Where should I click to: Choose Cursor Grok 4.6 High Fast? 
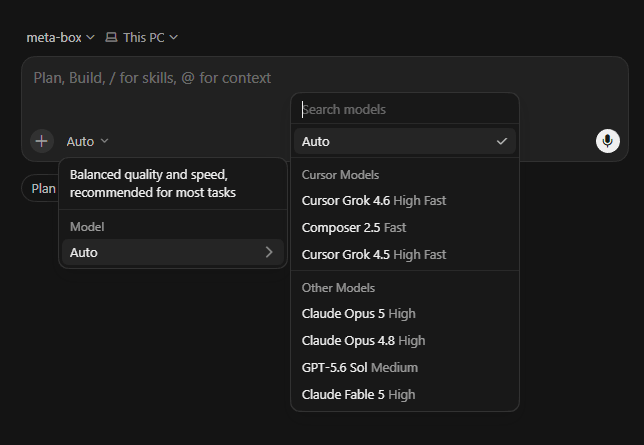(x=405, y=201)
